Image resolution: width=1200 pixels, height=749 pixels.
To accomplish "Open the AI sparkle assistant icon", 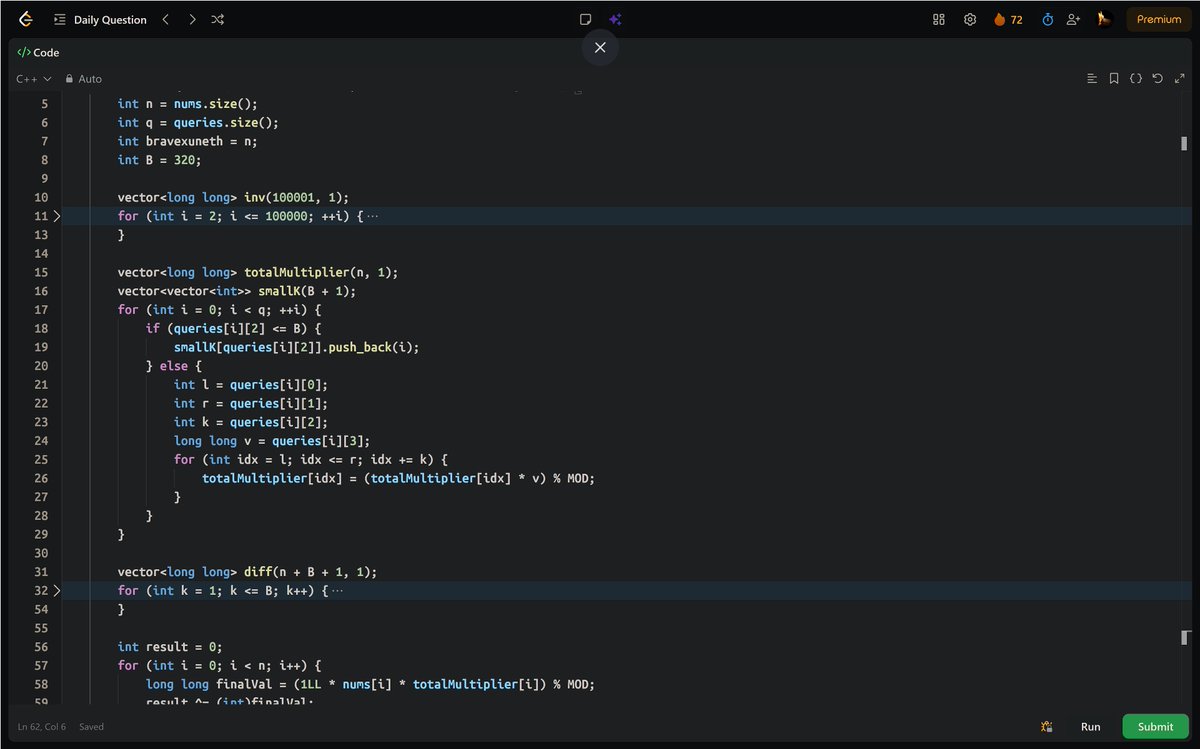I will pyautogui.click(x=615, y=19).
